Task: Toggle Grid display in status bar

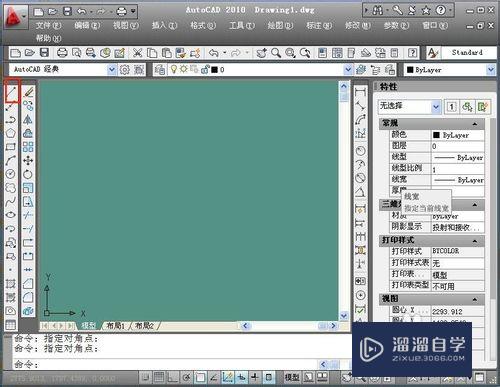Action: pyautogui.click(x=159, y=377)
